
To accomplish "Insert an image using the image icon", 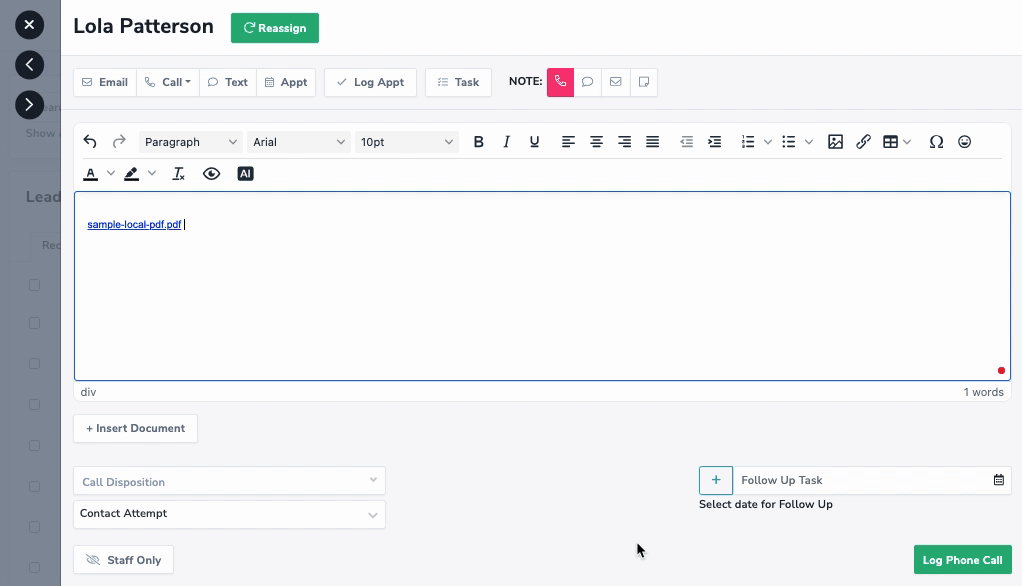I will (835, 142).
